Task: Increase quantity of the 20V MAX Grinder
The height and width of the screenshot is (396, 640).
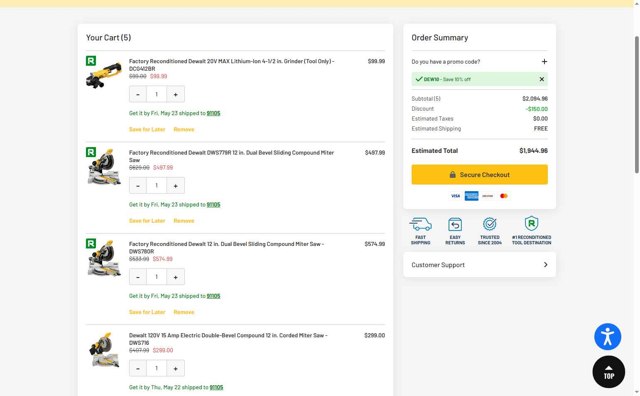Action: (176, 94)
